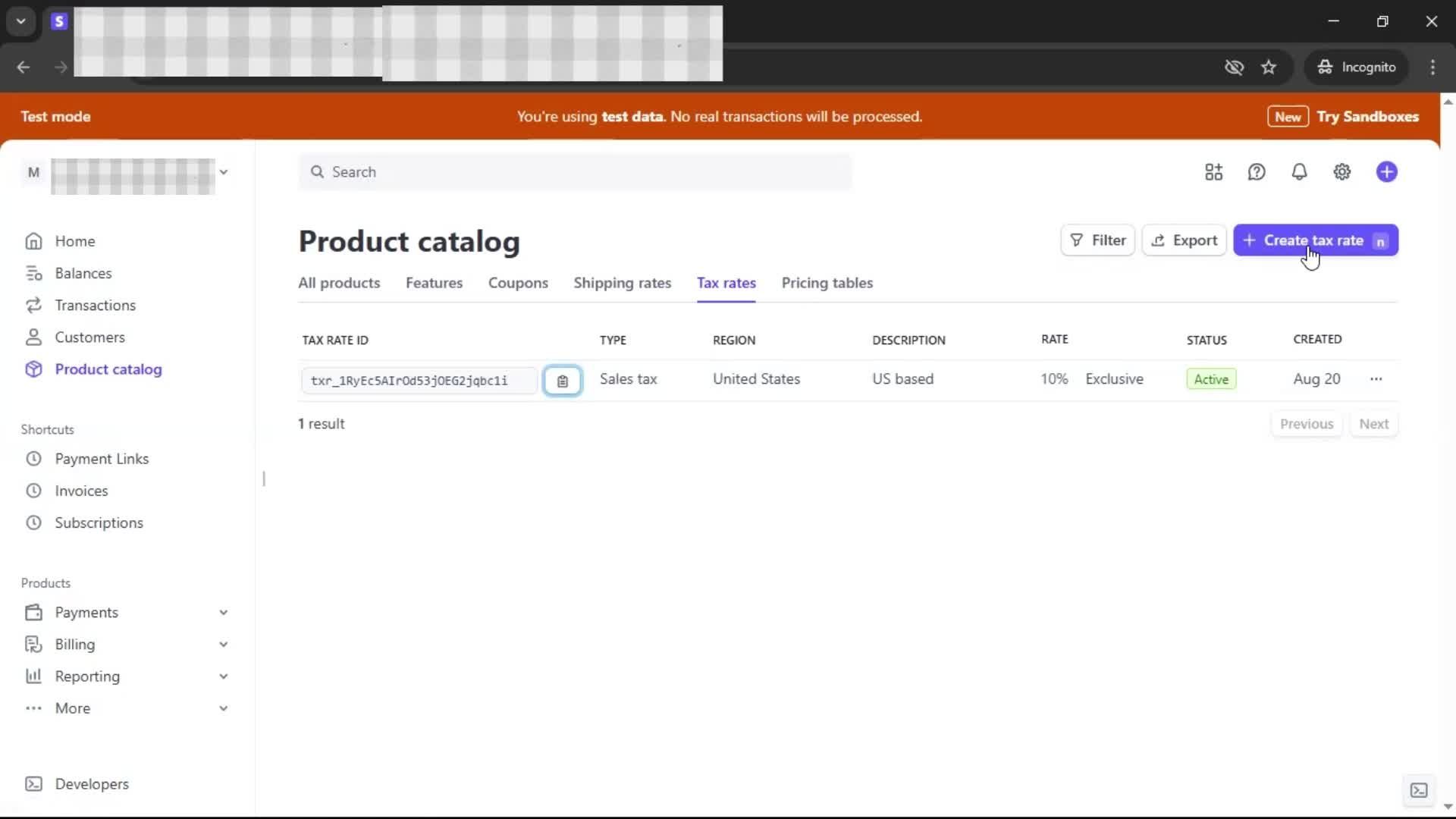Copy the tax rate ID to clipboard

(562, 381)
